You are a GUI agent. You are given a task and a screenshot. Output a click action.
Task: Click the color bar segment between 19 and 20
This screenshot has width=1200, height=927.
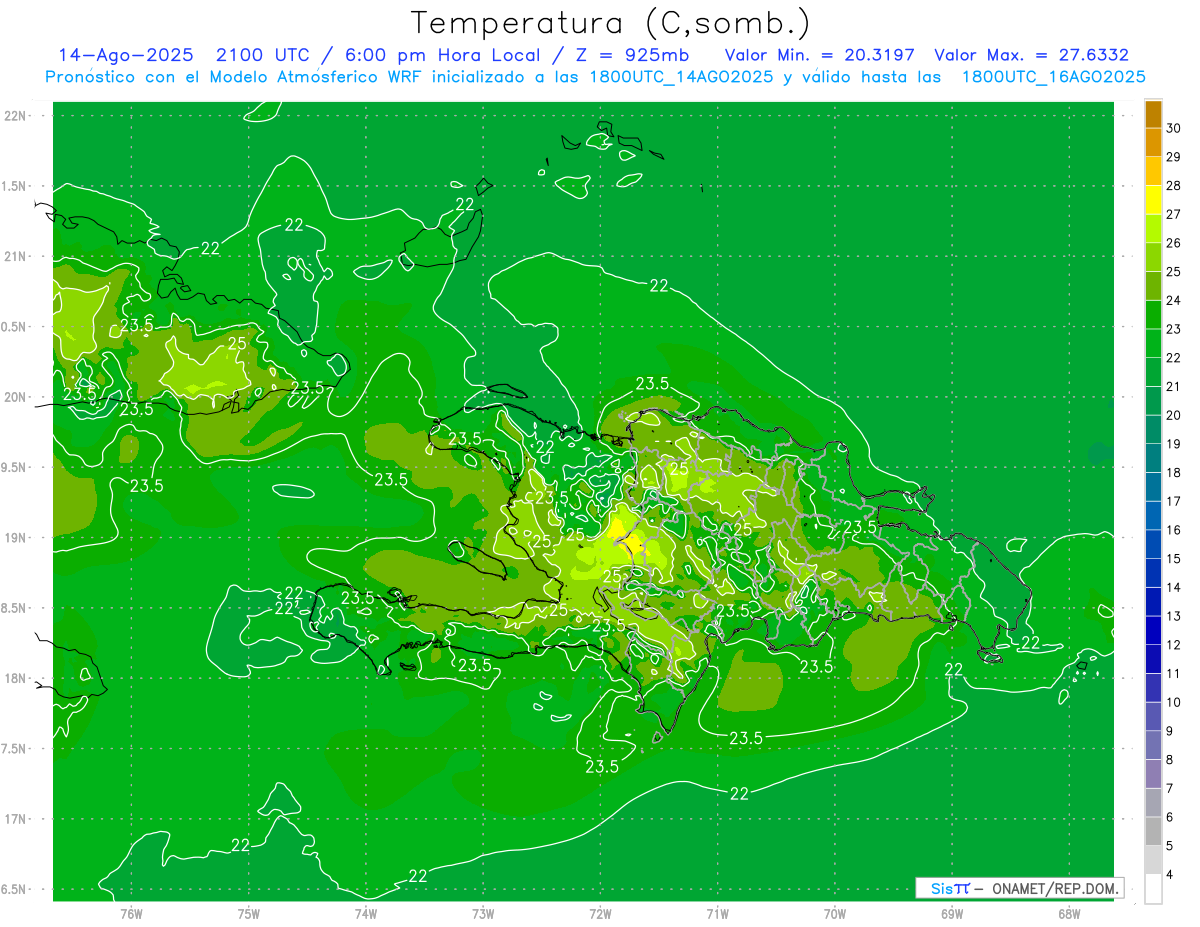tap(1153, 430)
